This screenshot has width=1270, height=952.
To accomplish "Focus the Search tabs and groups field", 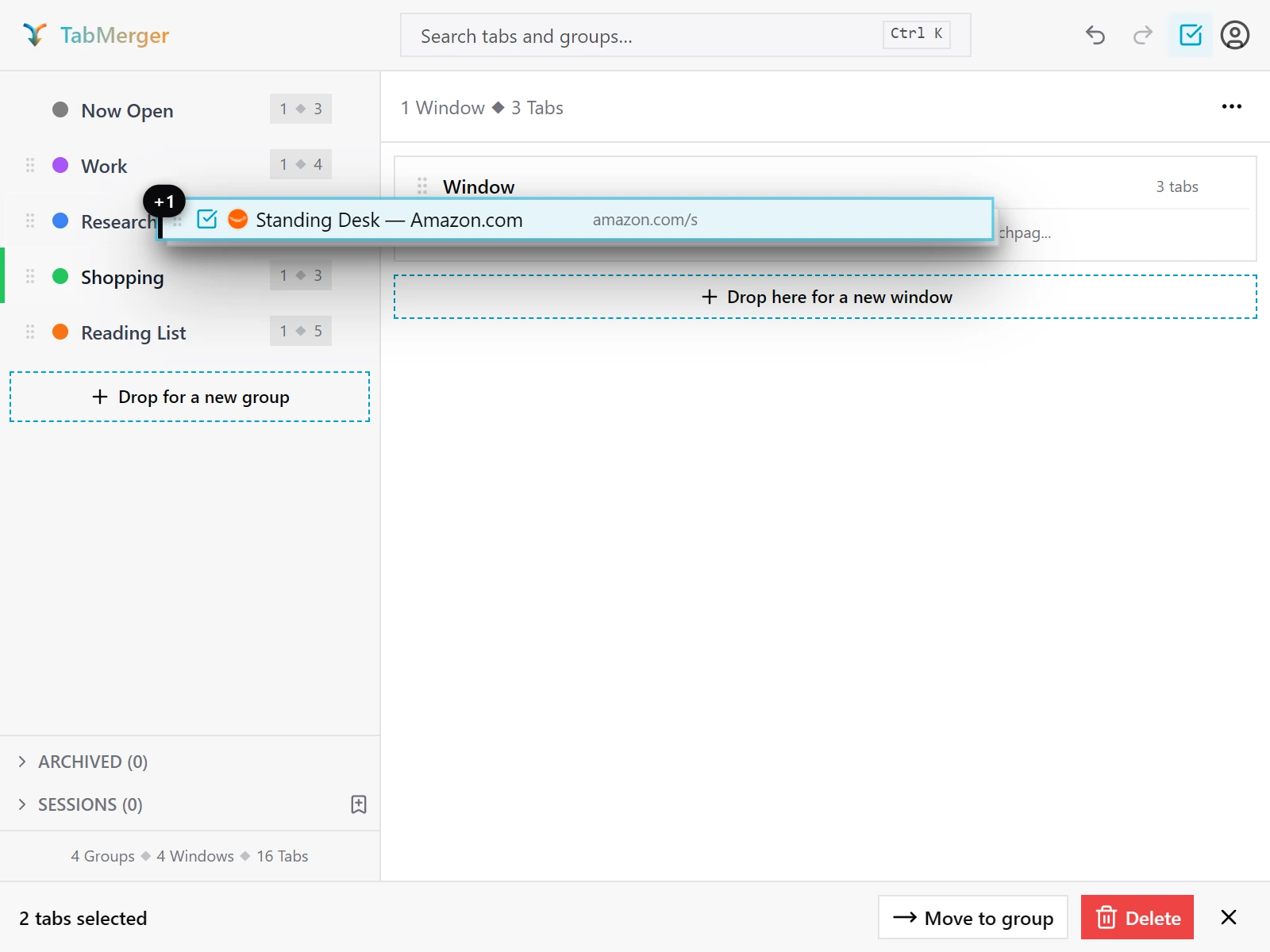I will point(686,35).
